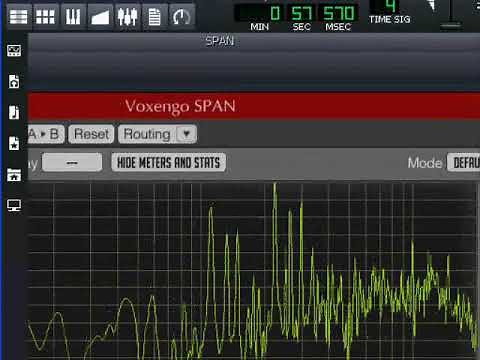Open the playlist view icon
The width and height of the screenshot is (480, 360).
click(19, 17)
